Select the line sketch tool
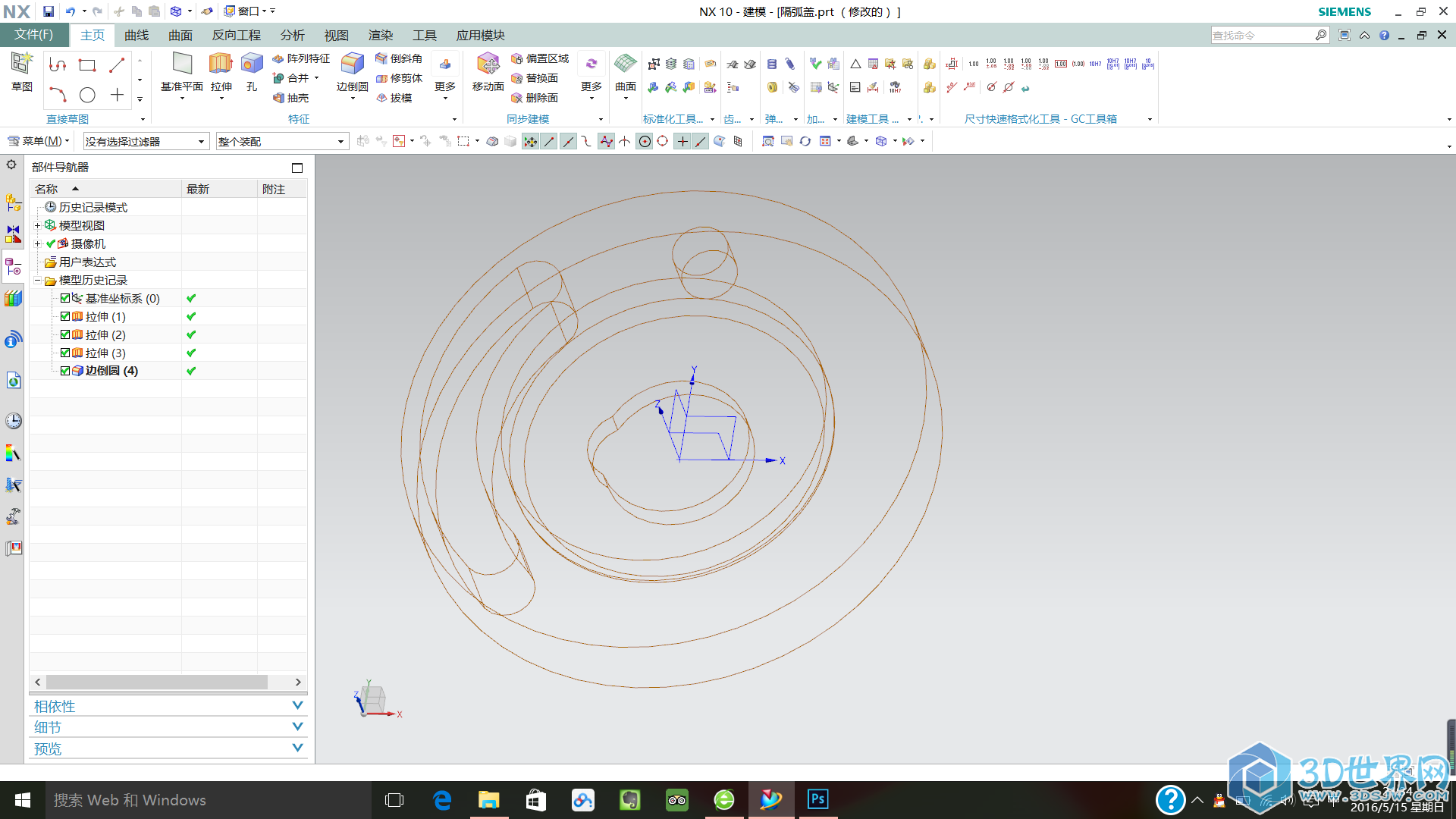Viewport: 1456px width, 819px height. pos(117,65)
